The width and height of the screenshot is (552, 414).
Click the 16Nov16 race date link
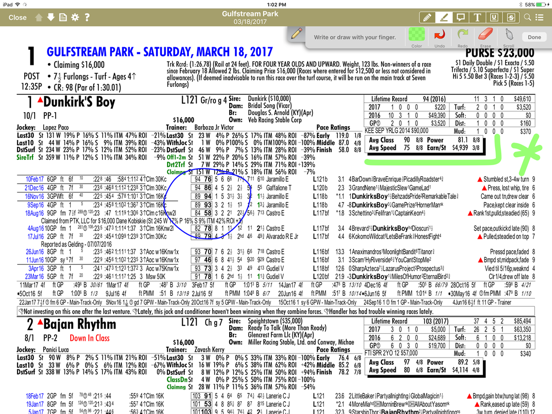tap(34, 196)
